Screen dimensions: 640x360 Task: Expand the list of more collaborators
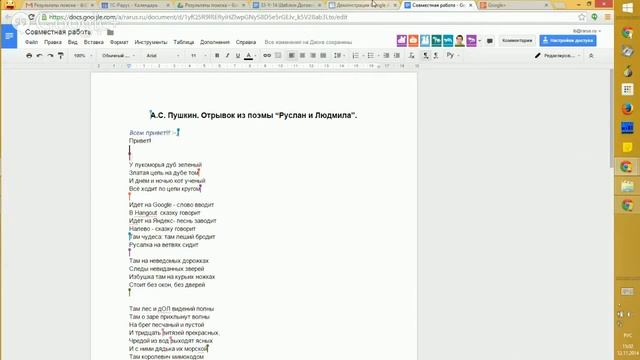[x=480, y=41]
